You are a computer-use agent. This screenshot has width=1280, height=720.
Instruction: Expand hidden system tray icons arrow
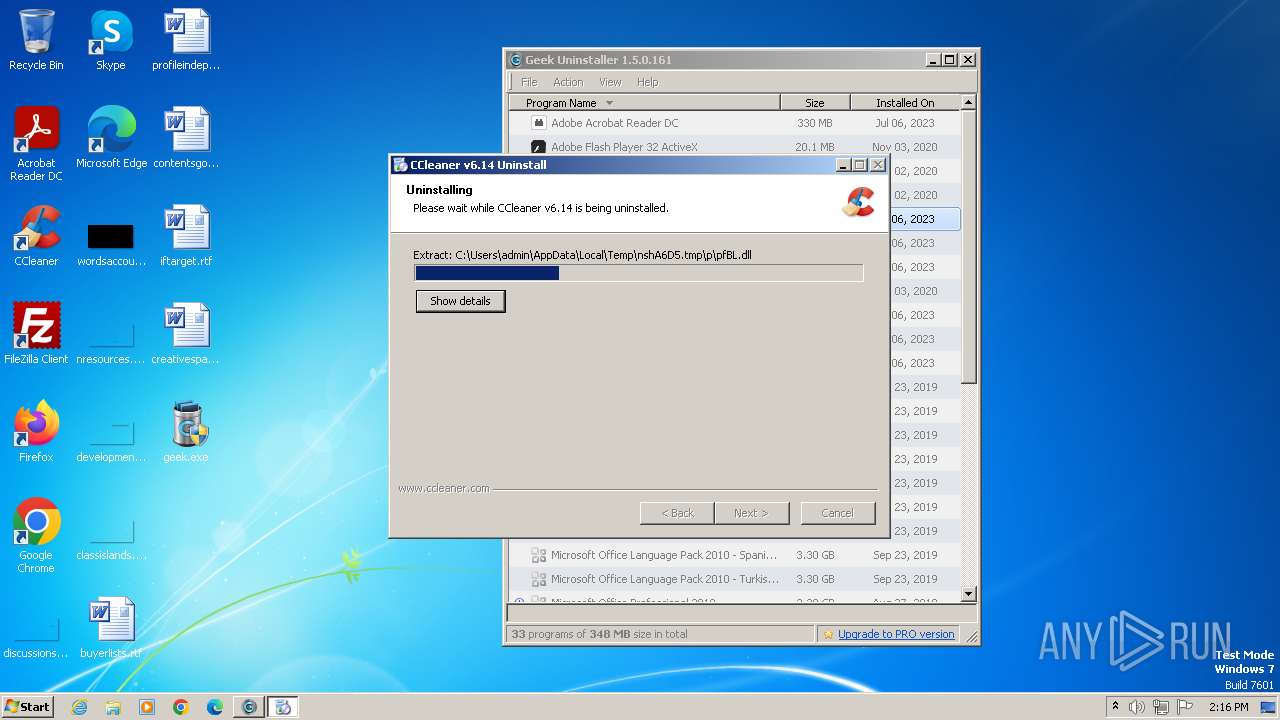pos(1116,707)
